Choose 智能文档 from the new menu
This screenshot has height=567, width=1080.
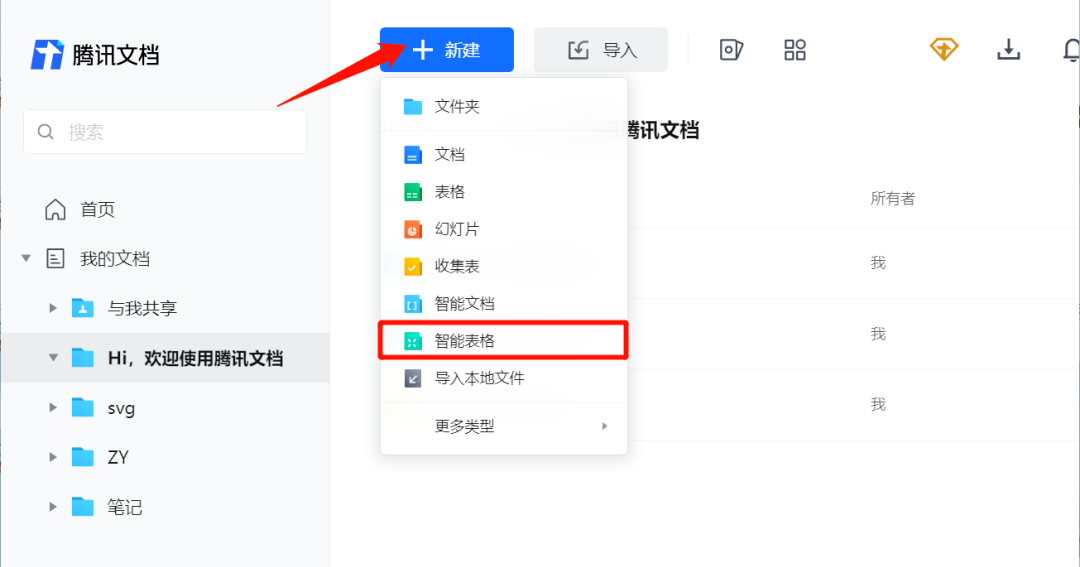pos(503,303)
